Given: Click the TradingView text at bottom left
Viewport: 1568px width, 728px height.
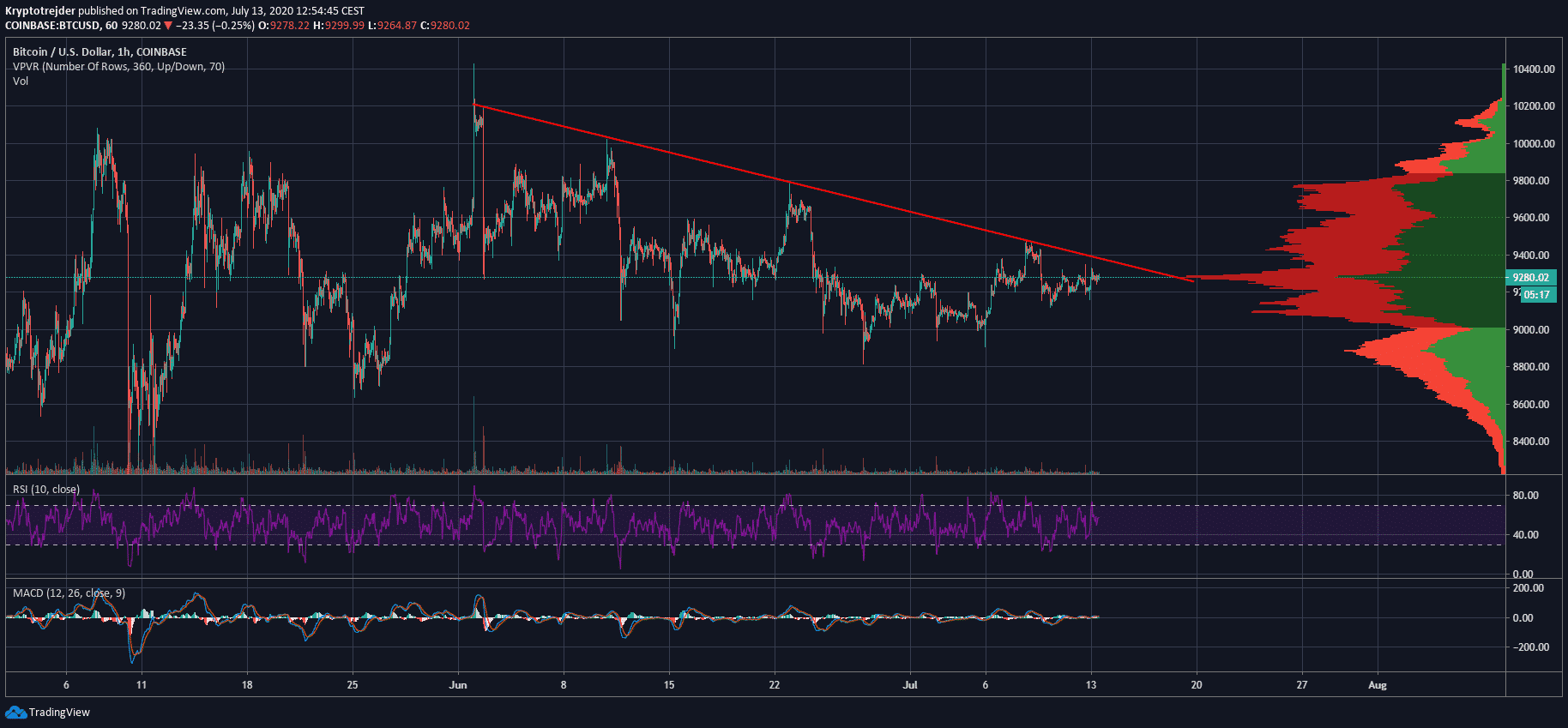Looking at the screenshot, I should click(59, 713).
